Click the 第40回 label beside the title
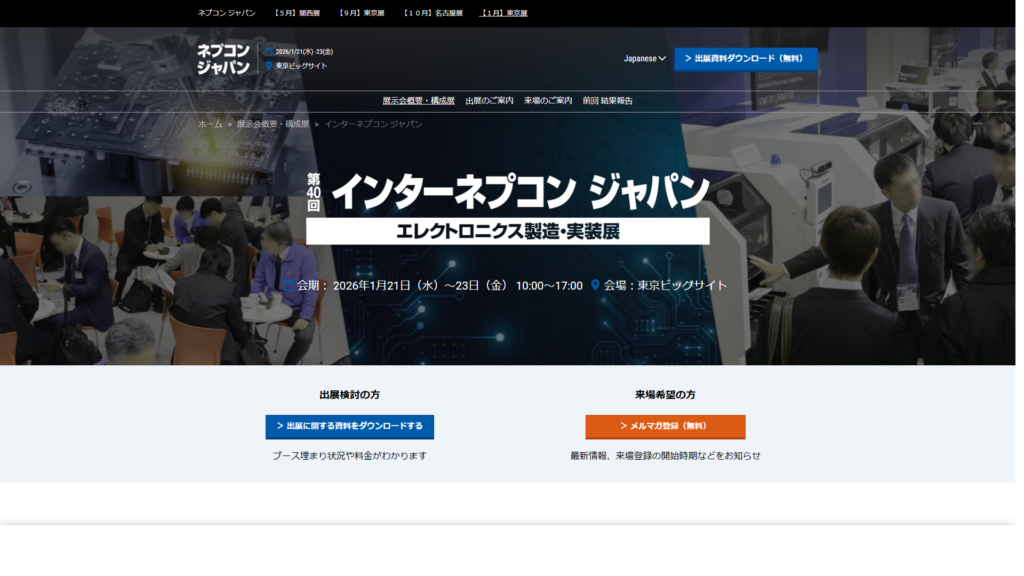The width and height of the screenshot is (1024, 576). point(313,192)
